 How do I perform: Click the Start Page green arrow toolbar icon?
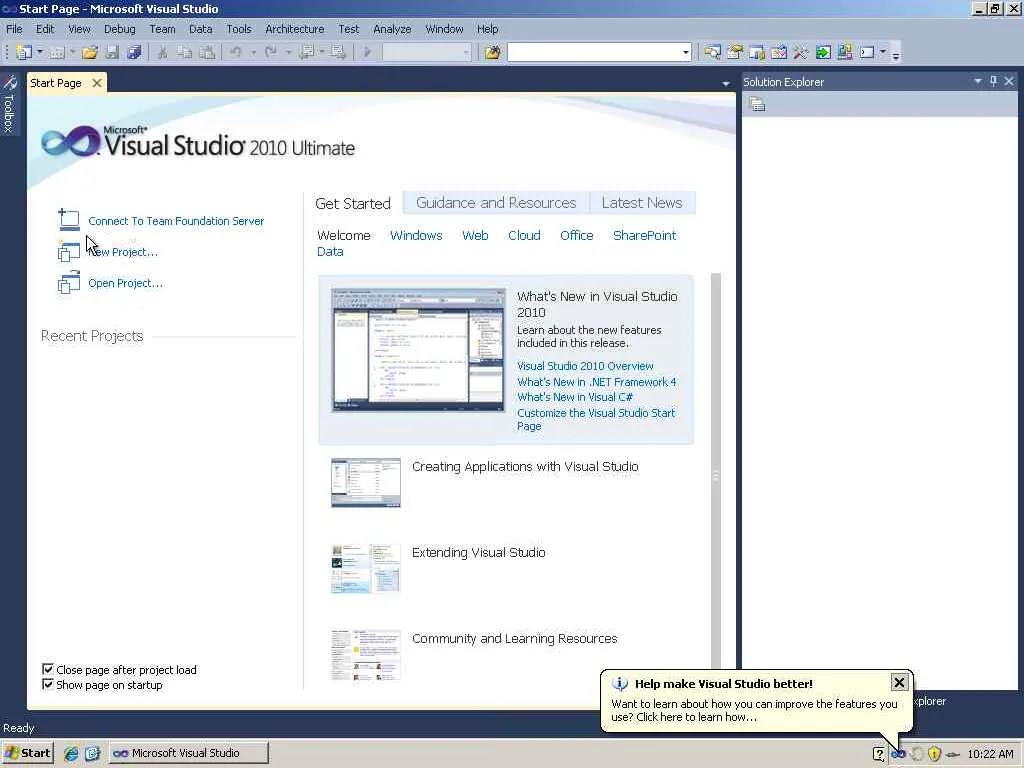tap(823, 52)
